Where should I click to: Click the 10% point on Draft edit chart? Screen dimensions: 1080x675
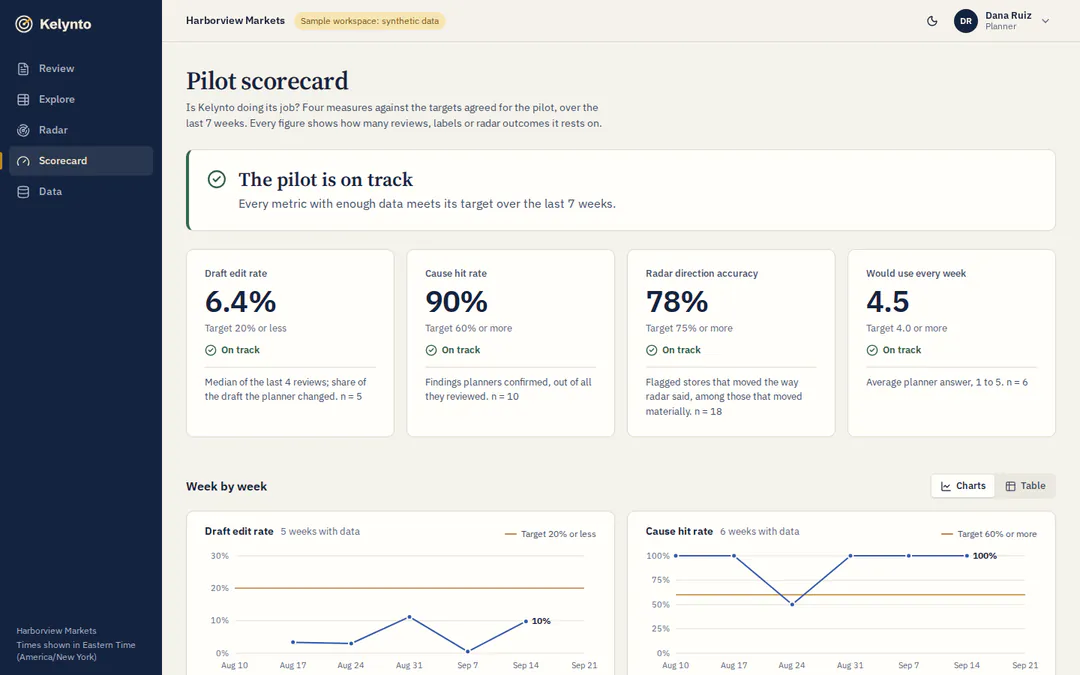click(526, 621)
